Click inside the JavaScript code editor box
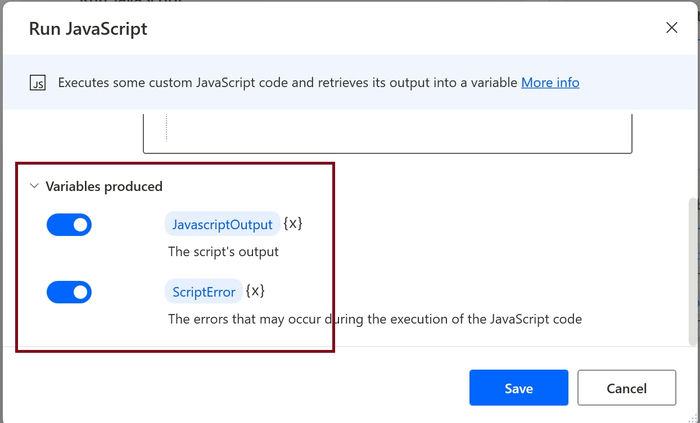 click(388, 133)
